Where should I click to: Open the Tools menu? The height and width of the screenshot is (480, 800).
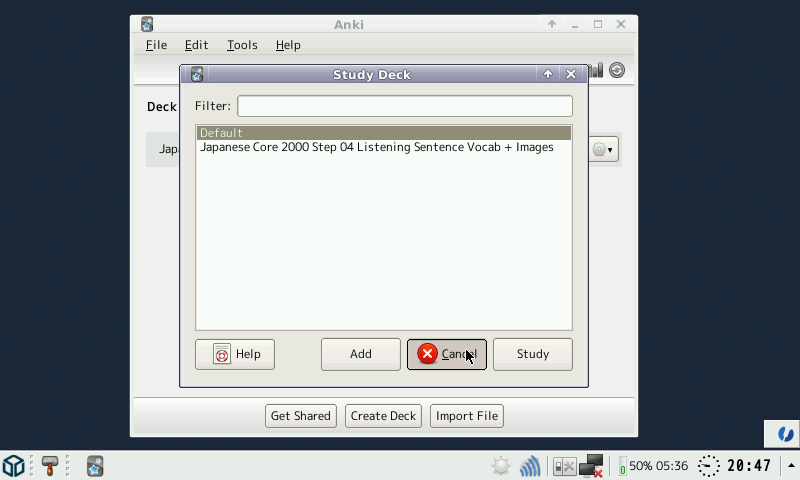coord(242,45)
